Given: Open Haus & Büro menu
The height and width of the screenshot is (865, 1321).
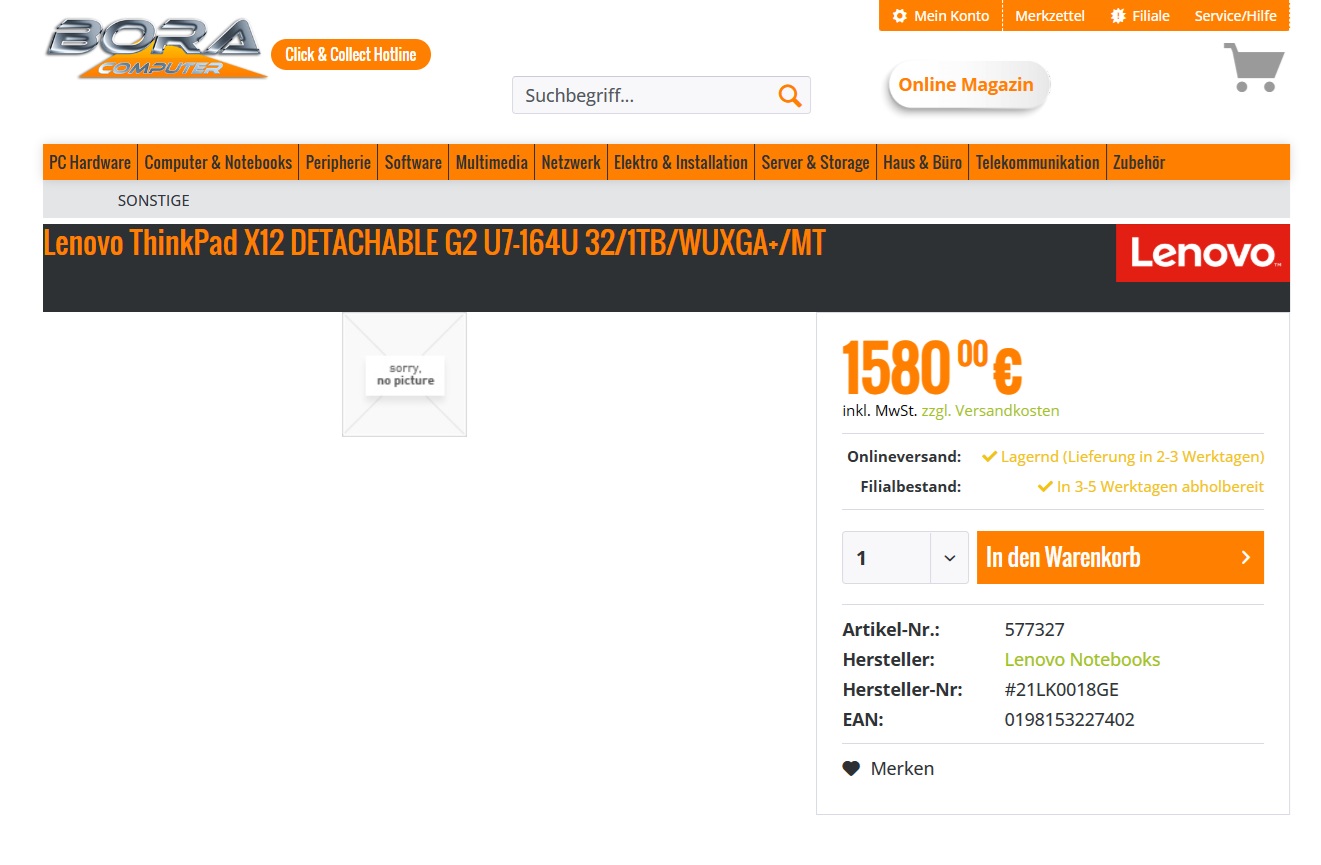Looking at the screenshot, I should [x=922, y=162].
